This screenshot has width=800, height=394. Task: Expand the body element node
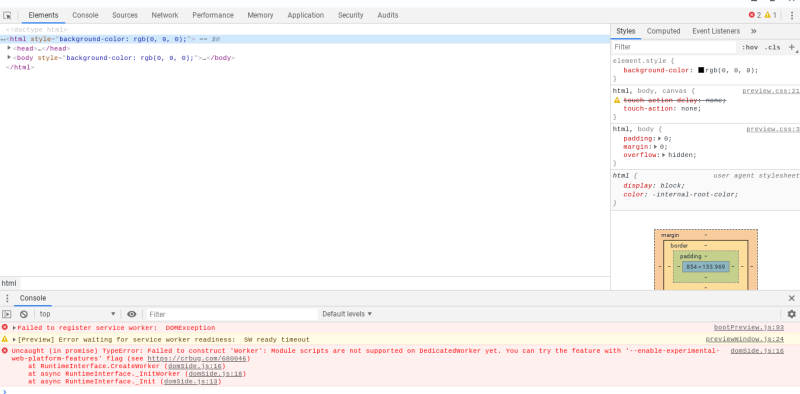[9, 57]
